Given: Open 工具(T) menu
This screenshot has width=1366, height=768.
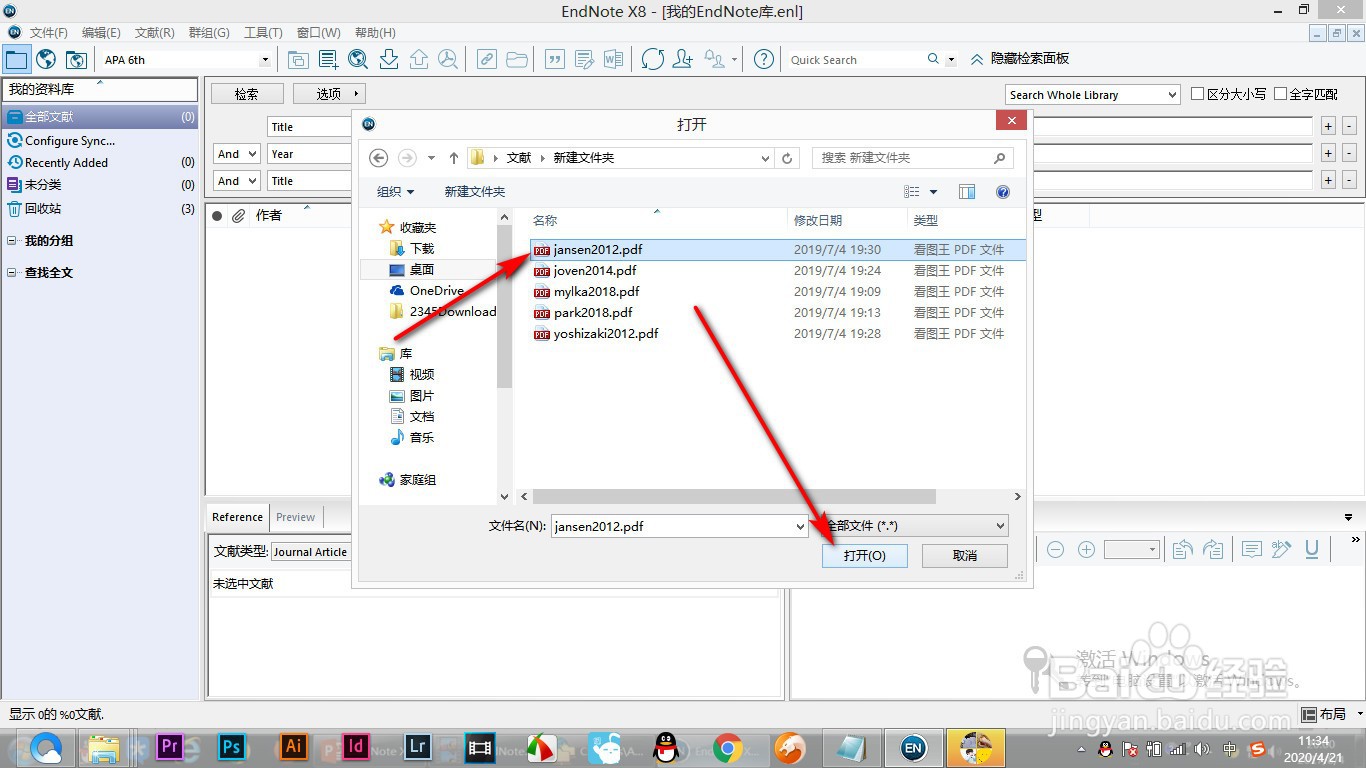Looking at the screenshot, I should tap(263, 33).
